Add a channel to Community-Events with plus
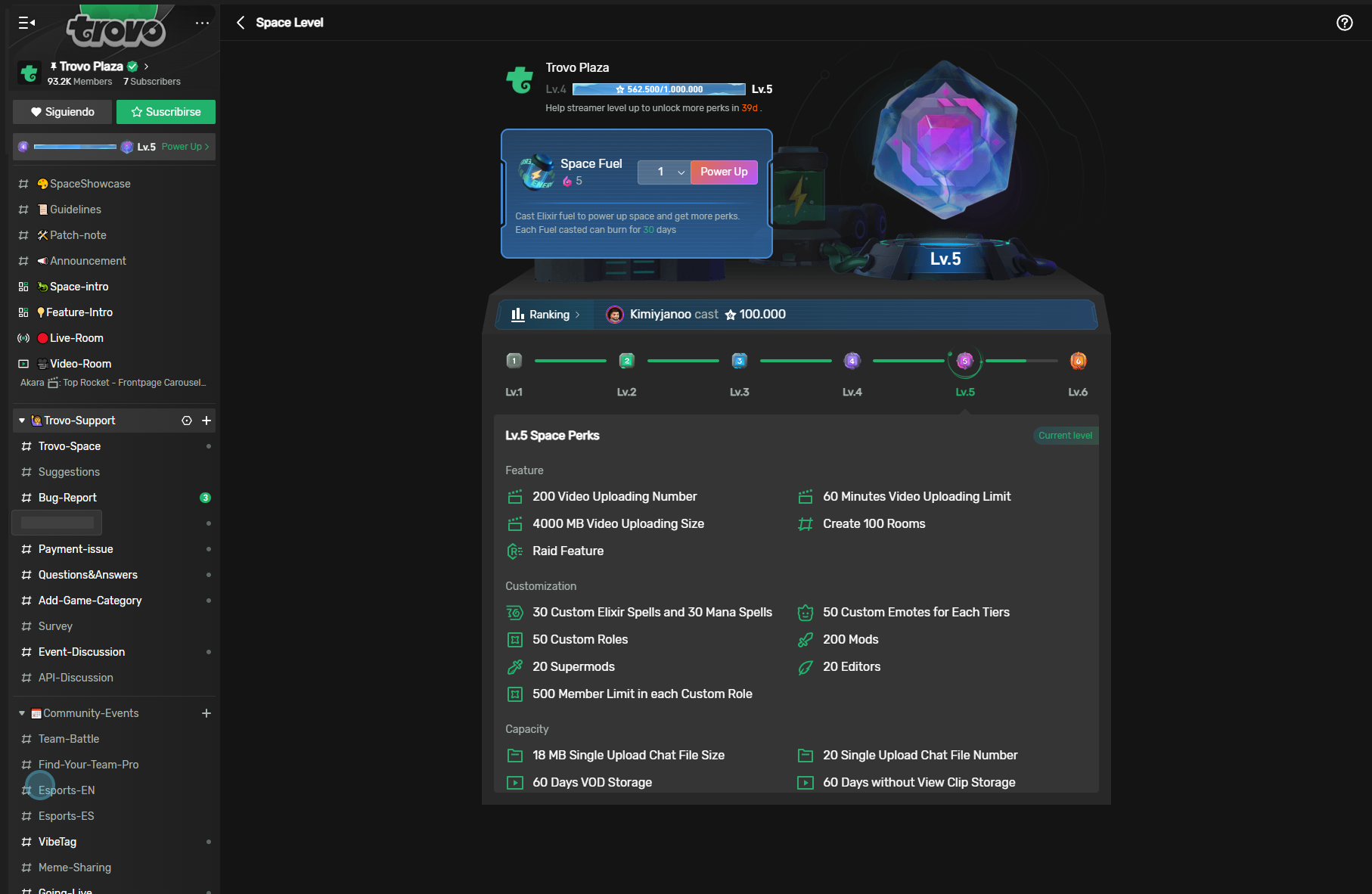Screen dimensions: 1372x894 [x=206, y=713]
